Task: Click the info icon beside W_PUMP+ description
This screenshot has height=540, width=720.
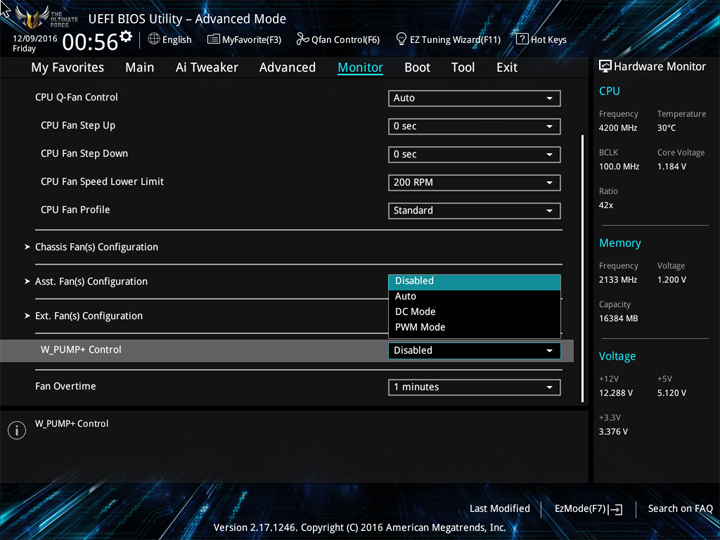Action: coord(17,430)
